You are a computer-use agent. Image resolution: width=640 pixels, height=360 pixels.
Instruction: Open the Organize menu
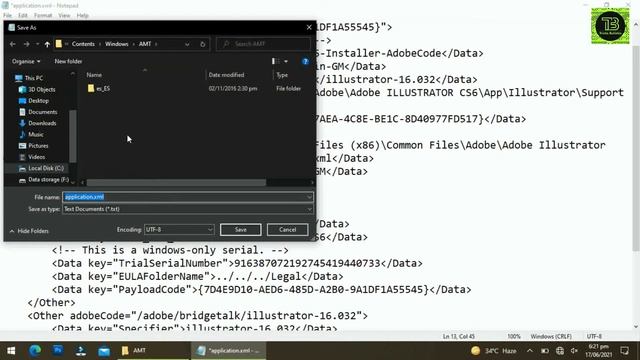[x=26, y=61]
